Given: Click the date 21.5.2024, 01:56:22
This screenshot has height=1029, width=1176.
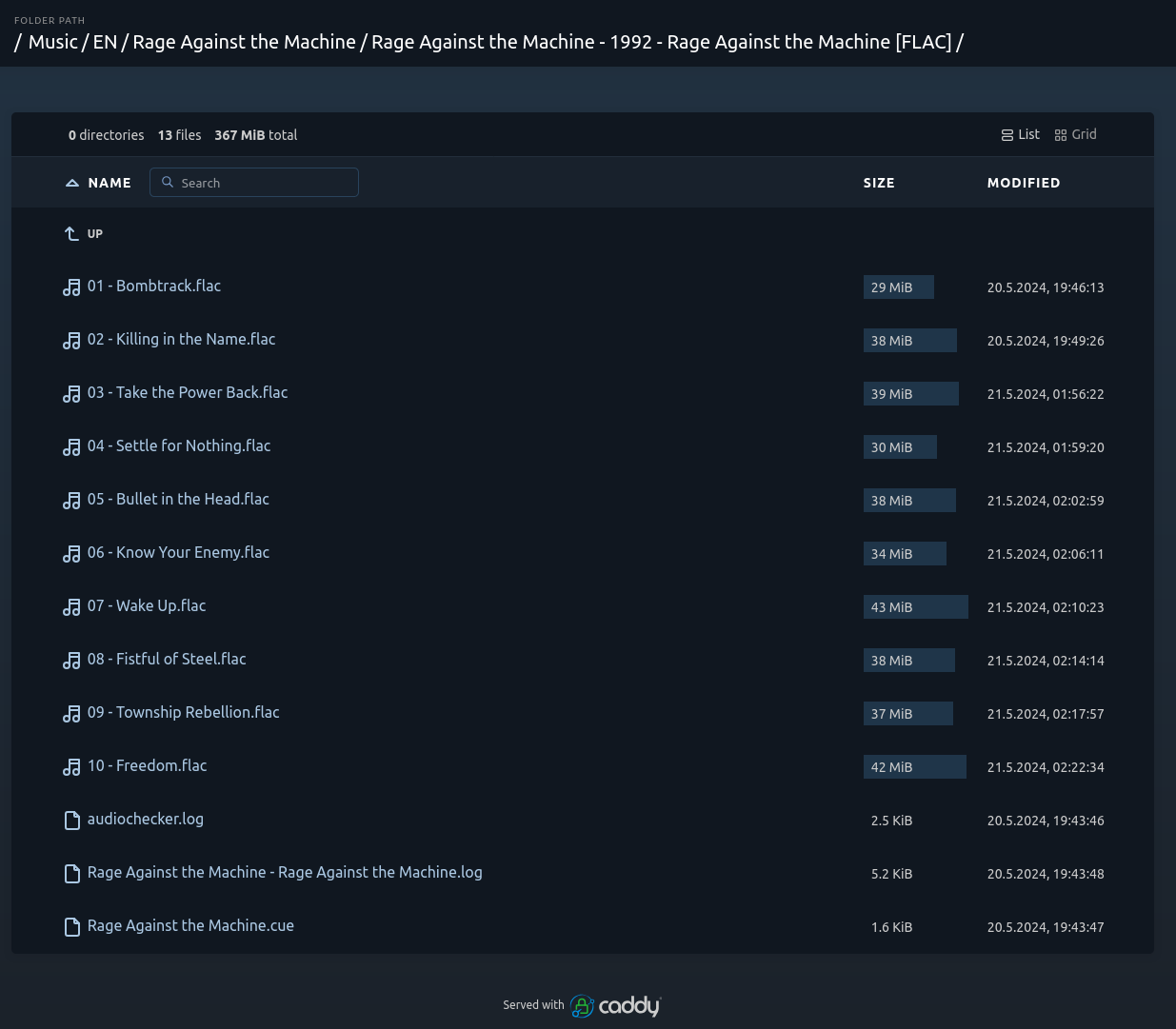Looking at the screenshot, I should 1046,394.
